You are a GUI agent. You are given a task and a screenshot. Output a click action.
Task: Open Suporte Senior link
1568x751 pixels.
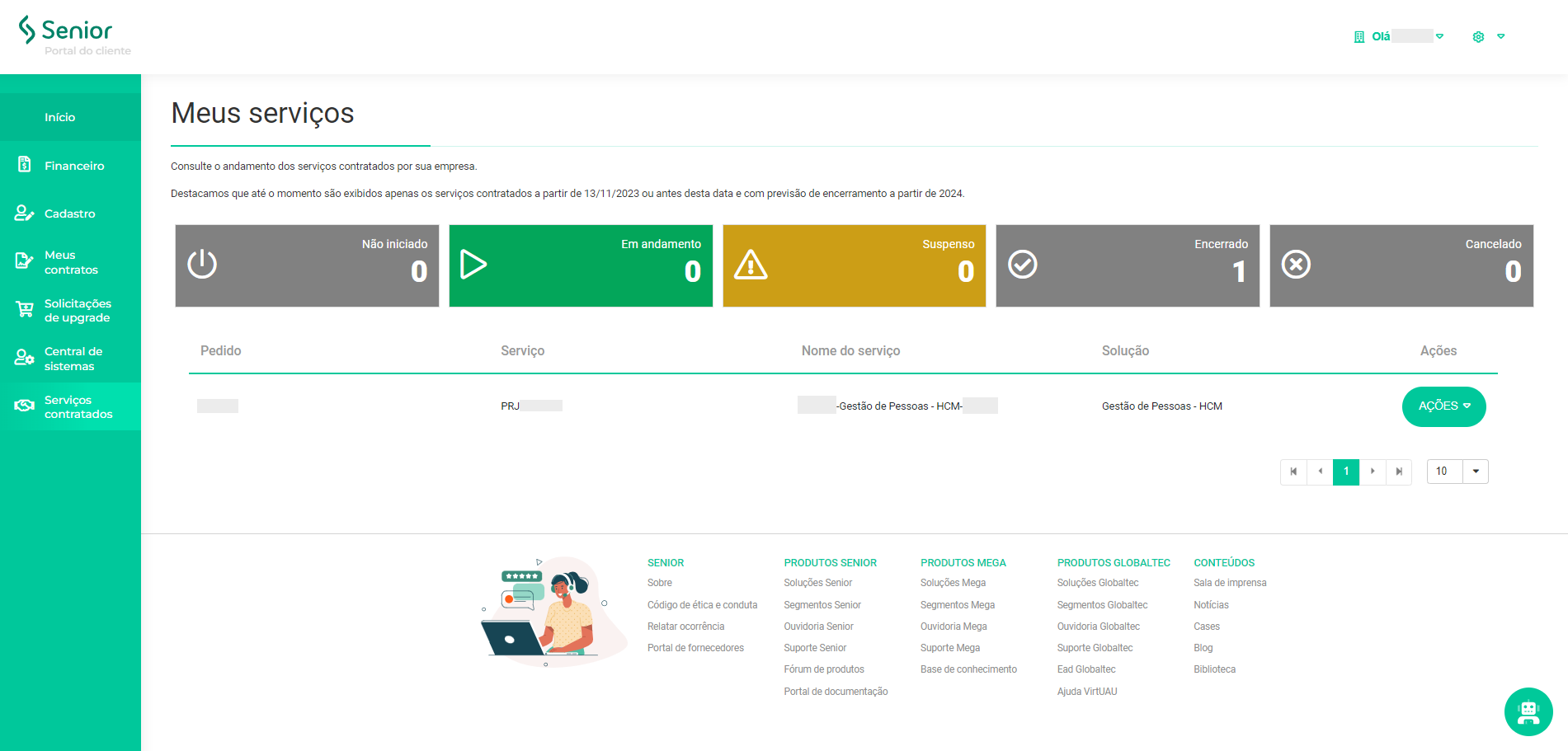pos(815,648)
